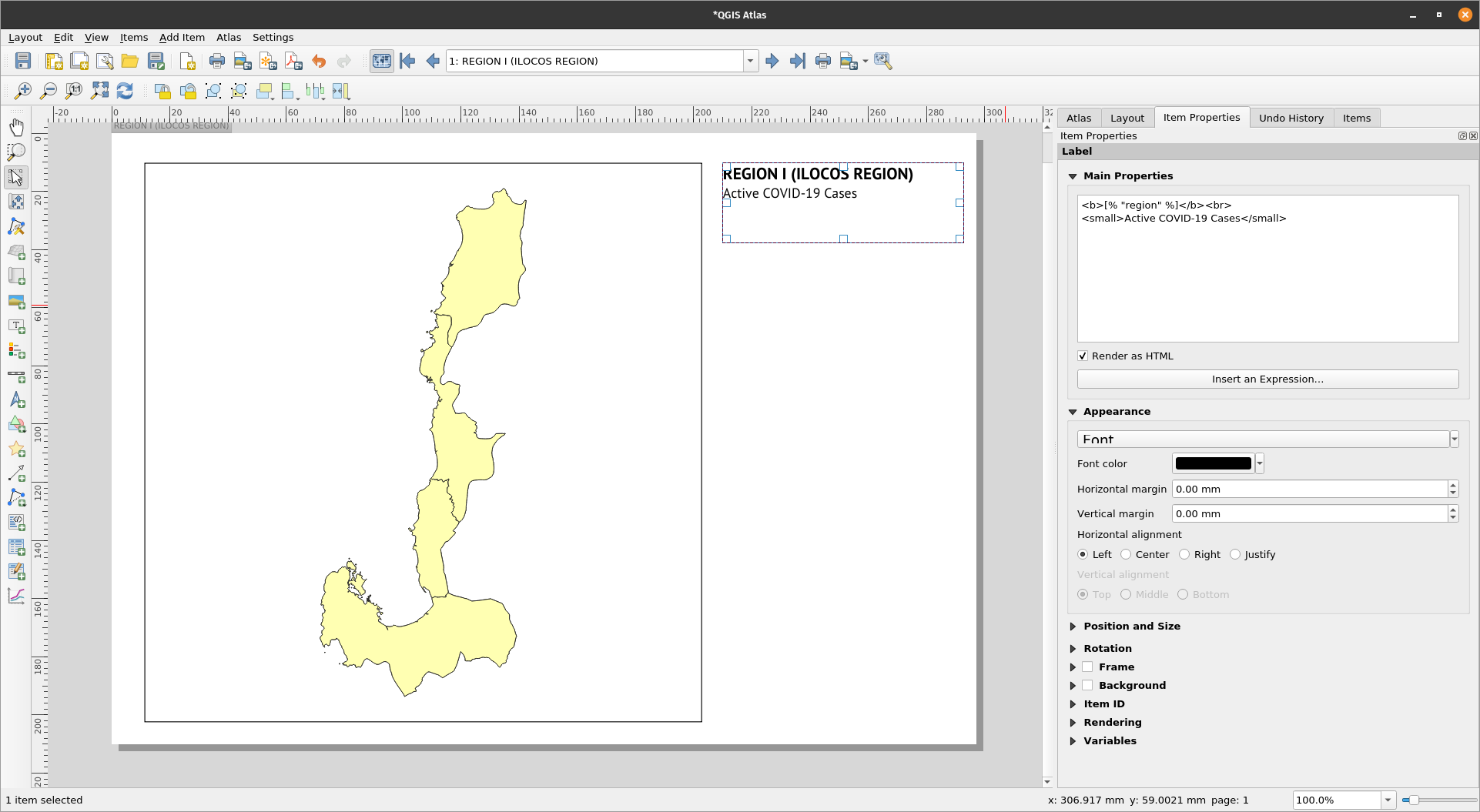Save the project using the toolbar icon

(23, 61)
